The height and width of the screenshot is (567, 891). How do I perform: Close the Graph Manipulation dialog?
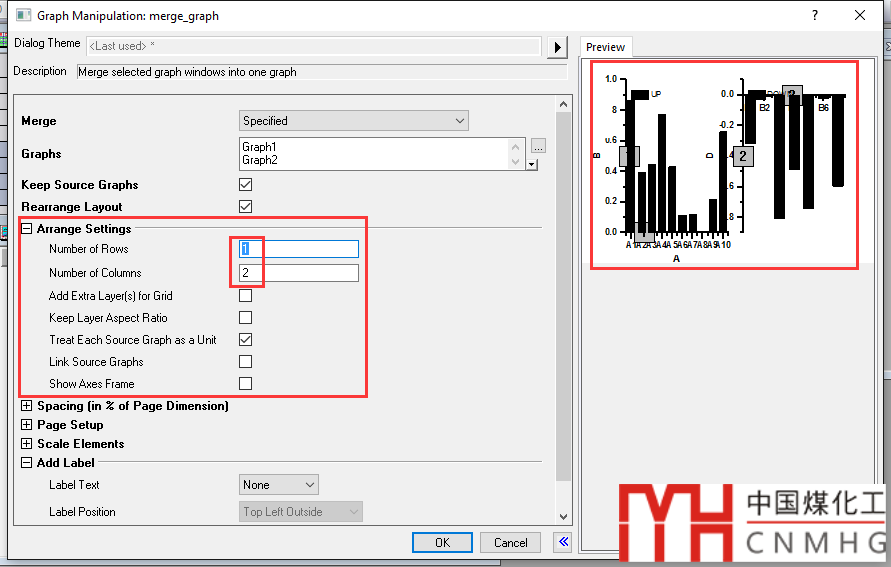point(860,15)
